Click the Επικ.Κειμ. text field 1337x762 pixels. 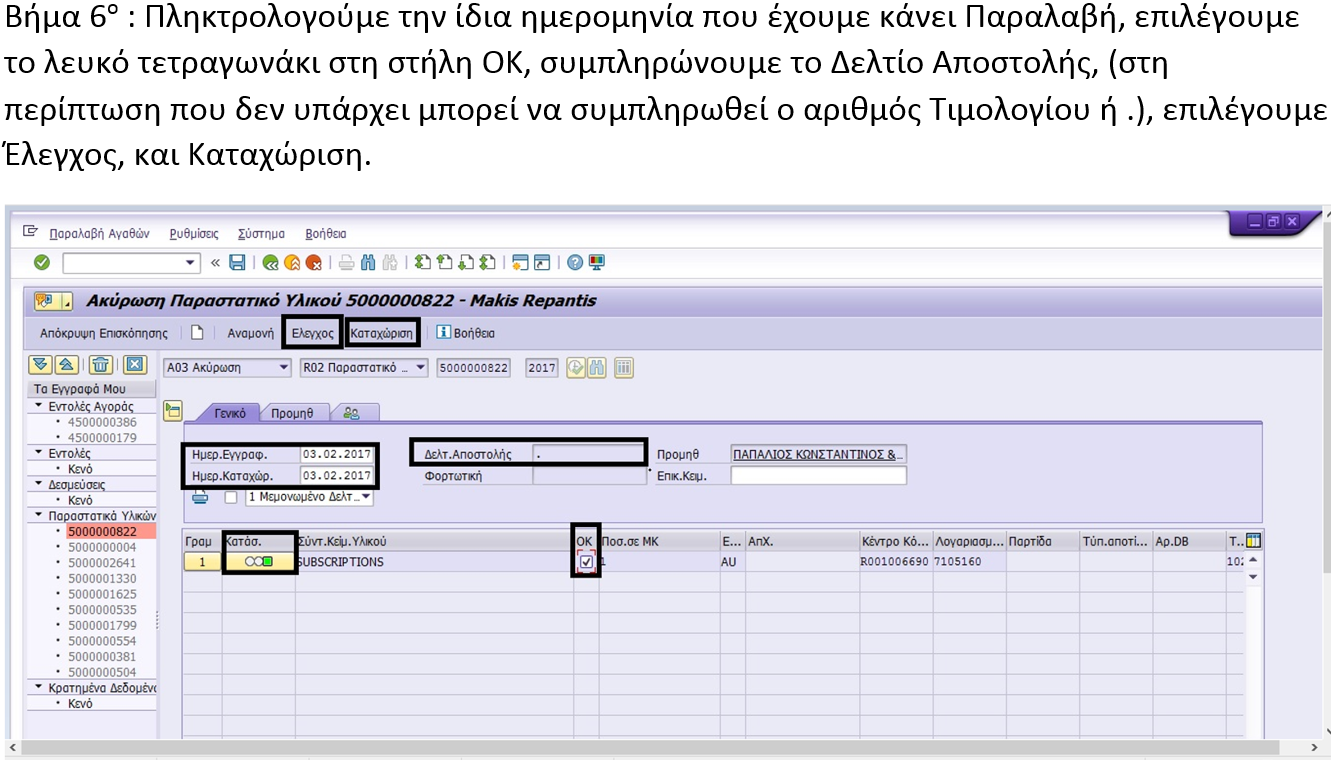pyautogui.click(x=818, y=476)
